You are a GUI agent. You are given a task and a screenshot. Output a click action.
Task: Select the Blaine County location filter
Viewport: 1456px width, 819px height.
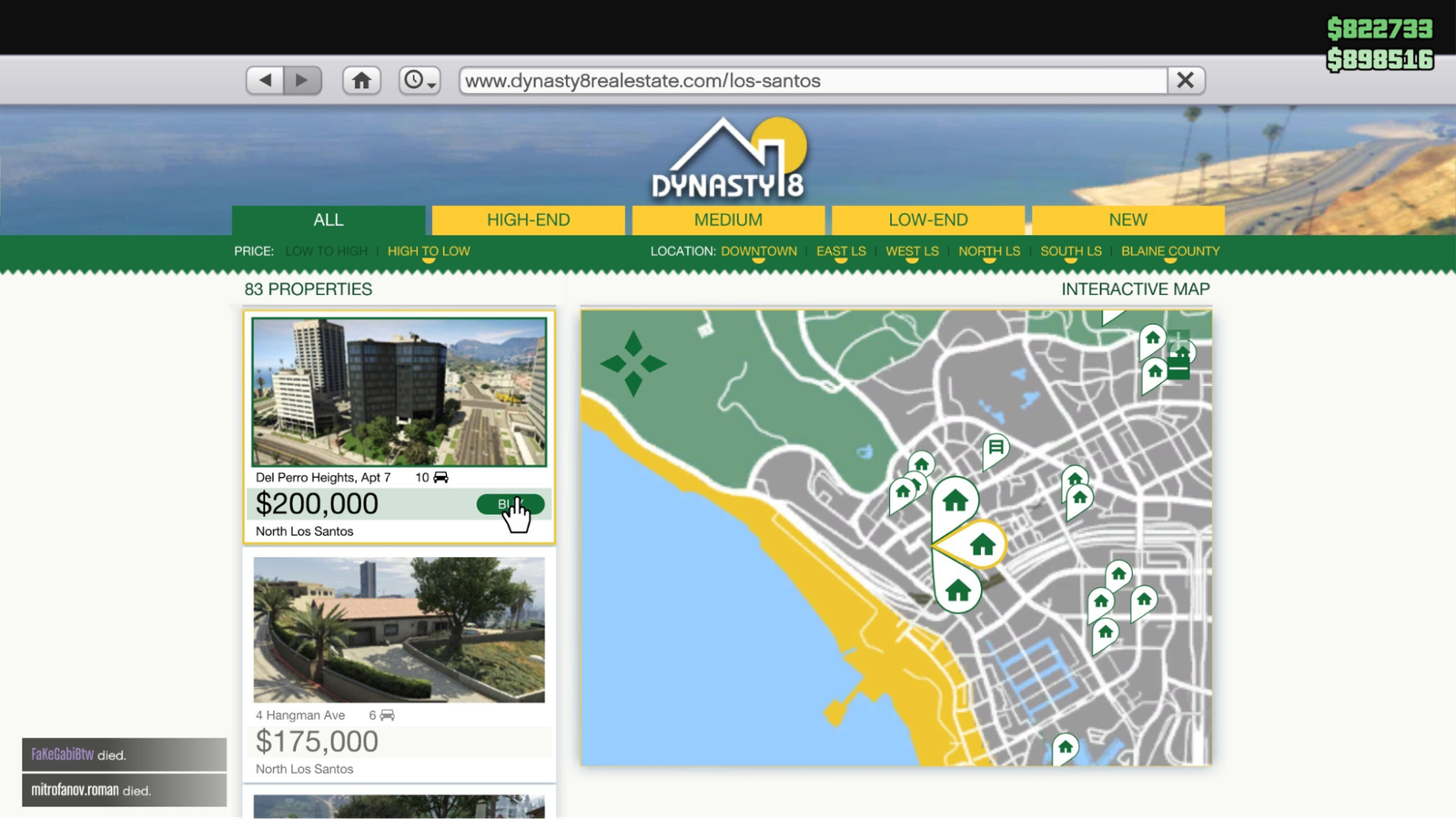(x=1170, y=251)
